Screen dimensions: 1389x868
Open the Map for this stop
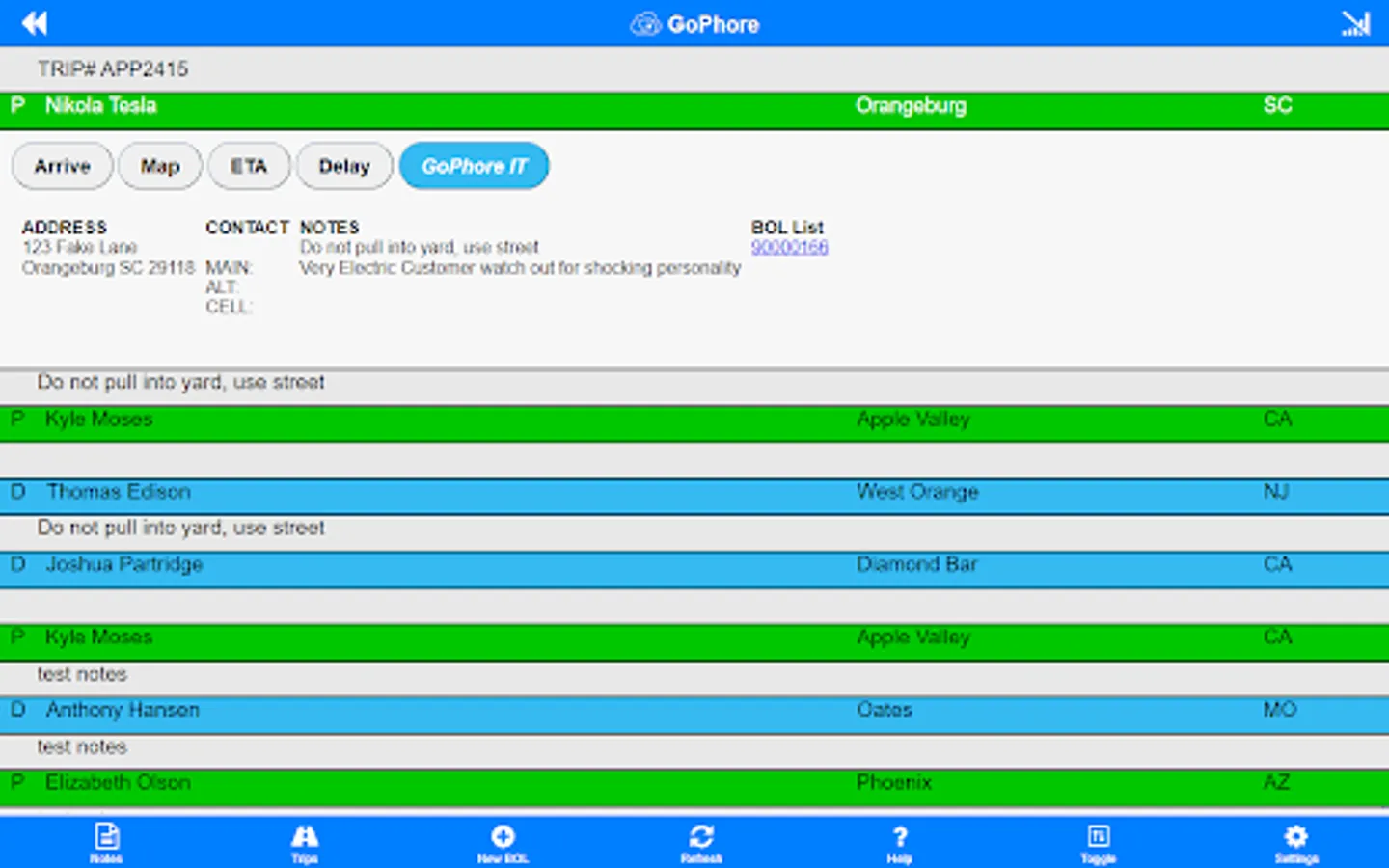pyautogui.click(x=160, y=166)
